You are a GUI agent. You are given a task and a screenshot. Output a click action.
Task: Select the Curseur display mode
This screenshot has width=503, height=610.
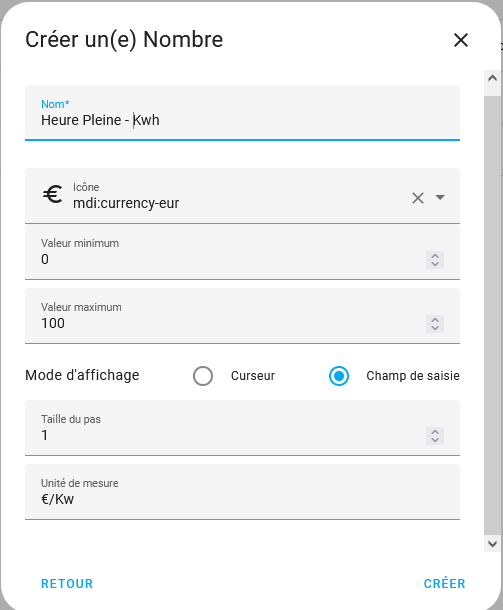coord(203,376)
